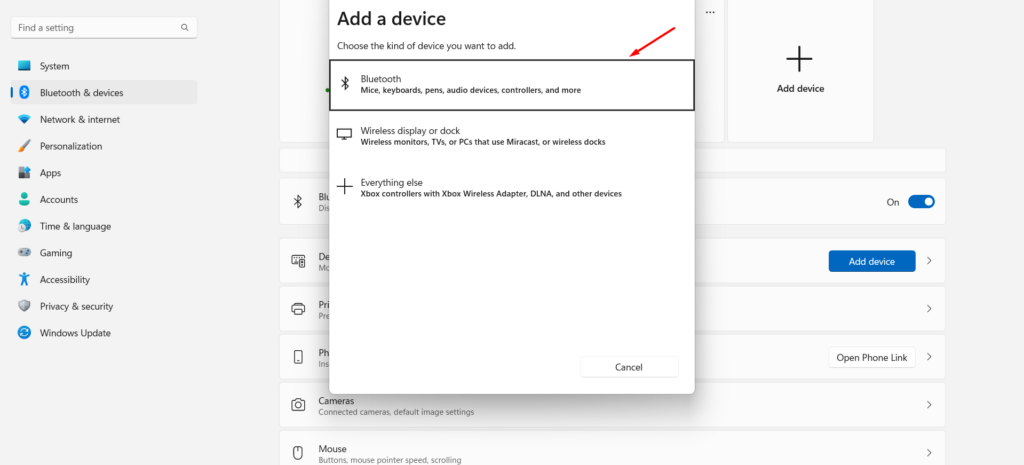Click the blue Add device button
1024x465 pixels.
pos(871,261)
